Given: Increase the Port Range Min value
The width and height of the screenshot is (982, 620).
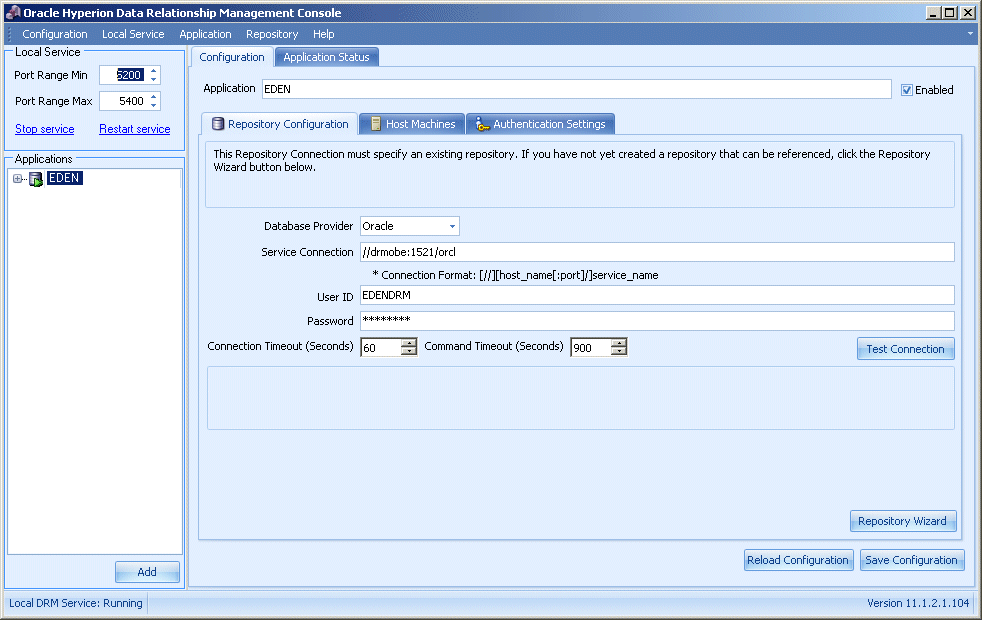Looking at the screenshot, I should 153,71.
